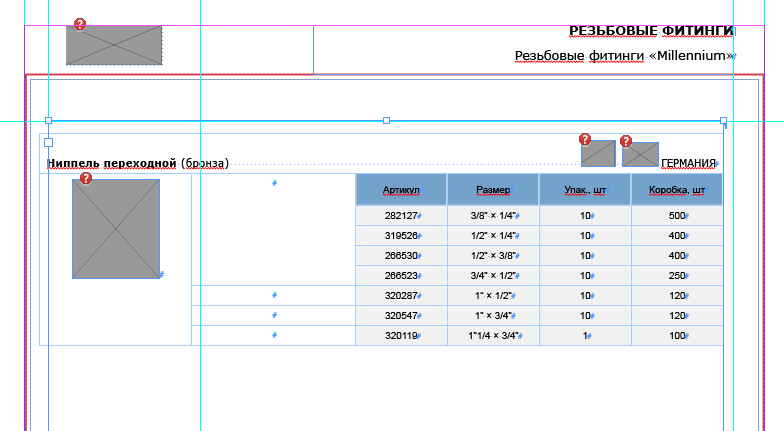Click the missing-link badge on the header logo
Screen dimensions: 784x431
(x=80, y=24)
